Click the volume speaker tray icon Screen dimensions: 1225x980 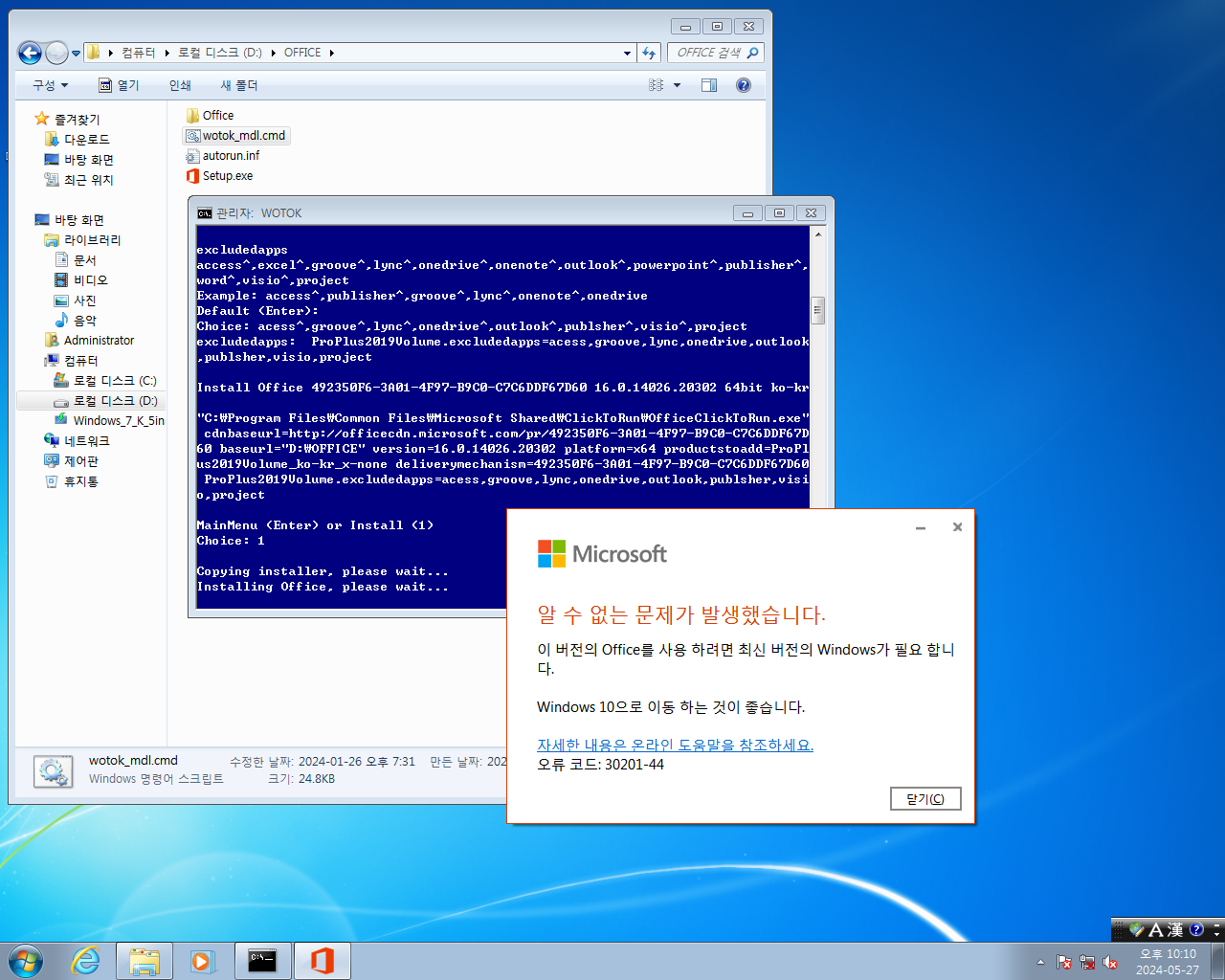[x=1110, y=962]
